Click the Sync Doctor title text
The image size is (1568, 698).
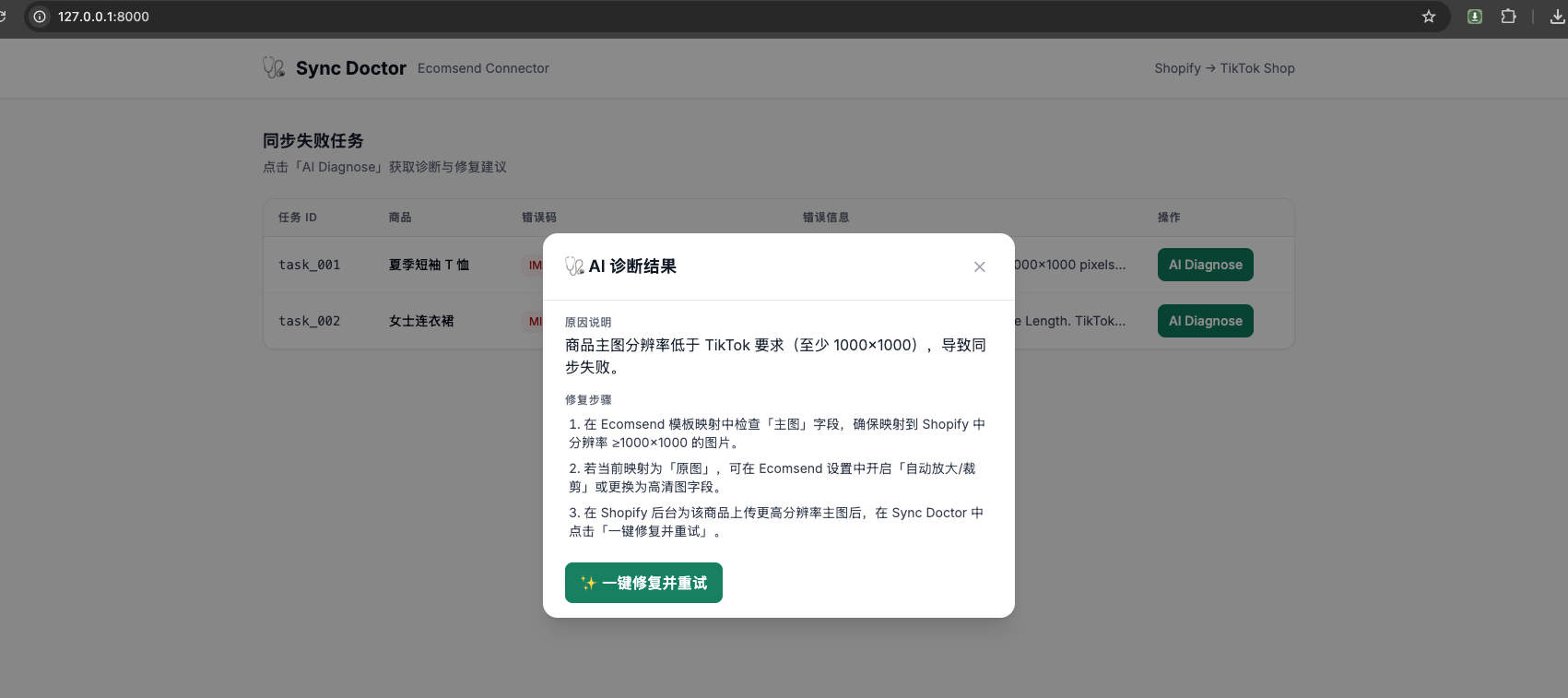pos(350,68)
